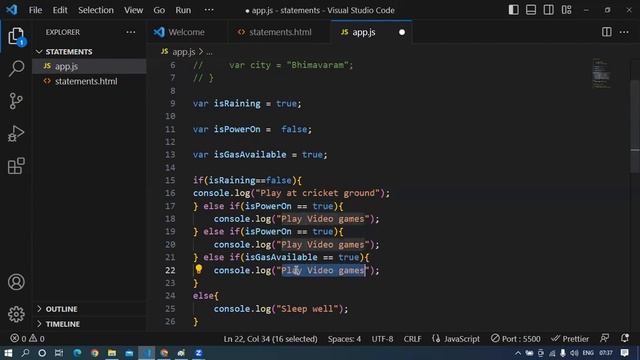Open the Run menu
Image resolution: width=640 pixels, height=360 pixels.
183,10
